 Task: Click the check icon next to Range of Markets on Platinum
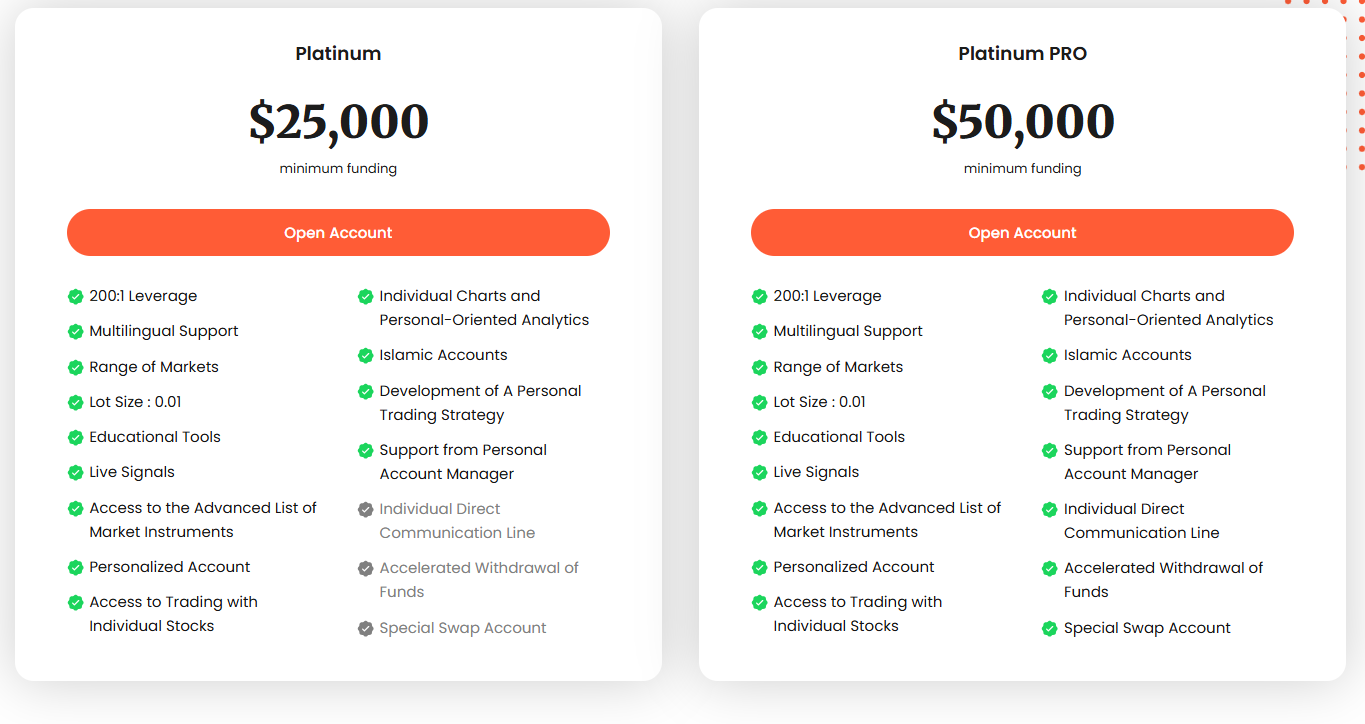pyautogui.click(x=76, y=366)
